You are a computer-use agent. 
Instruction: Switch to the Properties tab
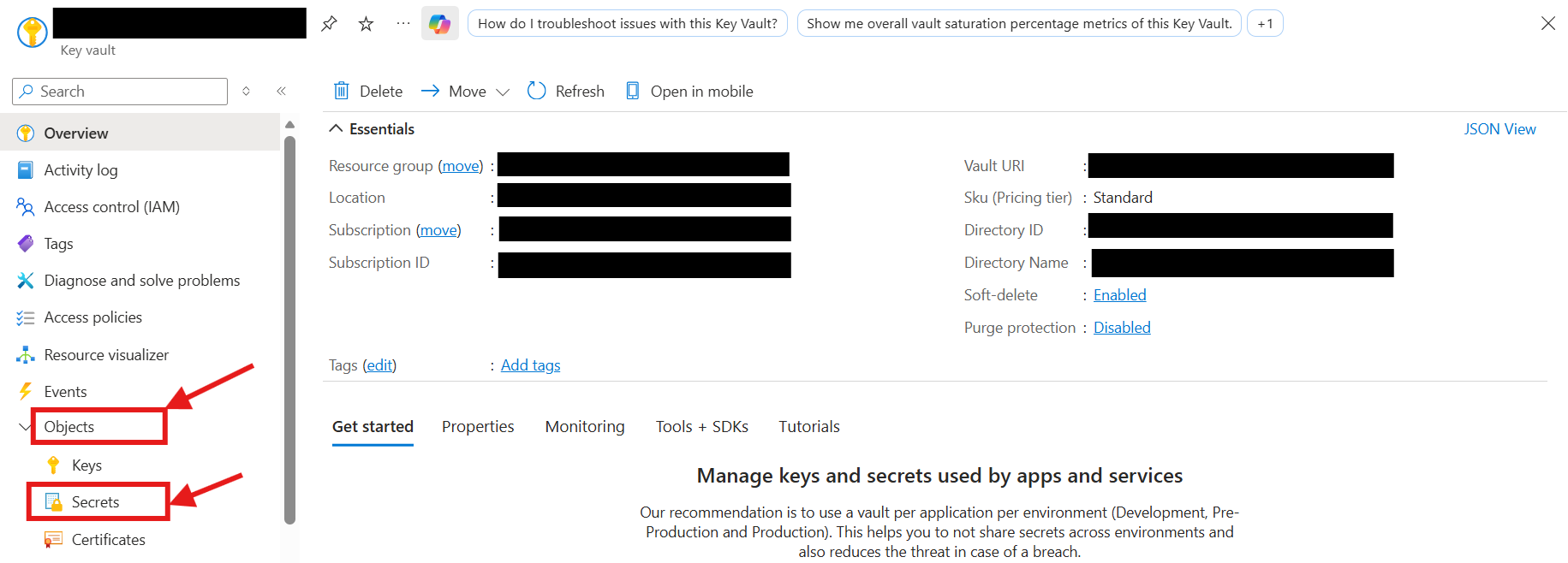[478, 427]
